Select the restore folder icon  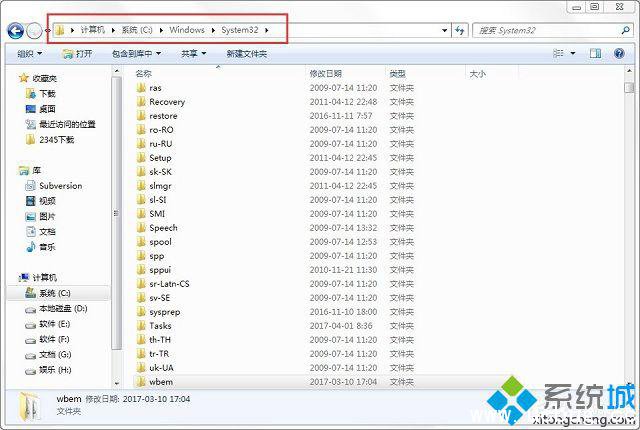141,116
